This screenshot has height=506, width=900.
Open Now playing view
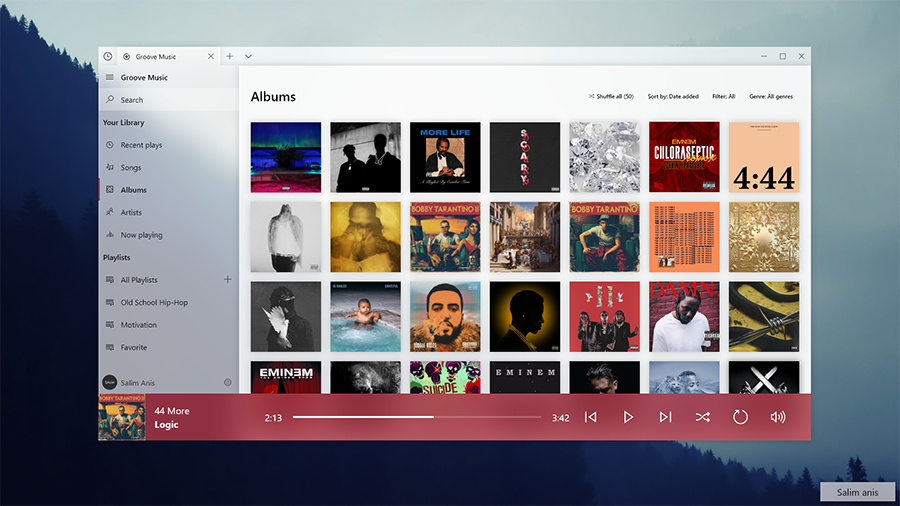169,235
